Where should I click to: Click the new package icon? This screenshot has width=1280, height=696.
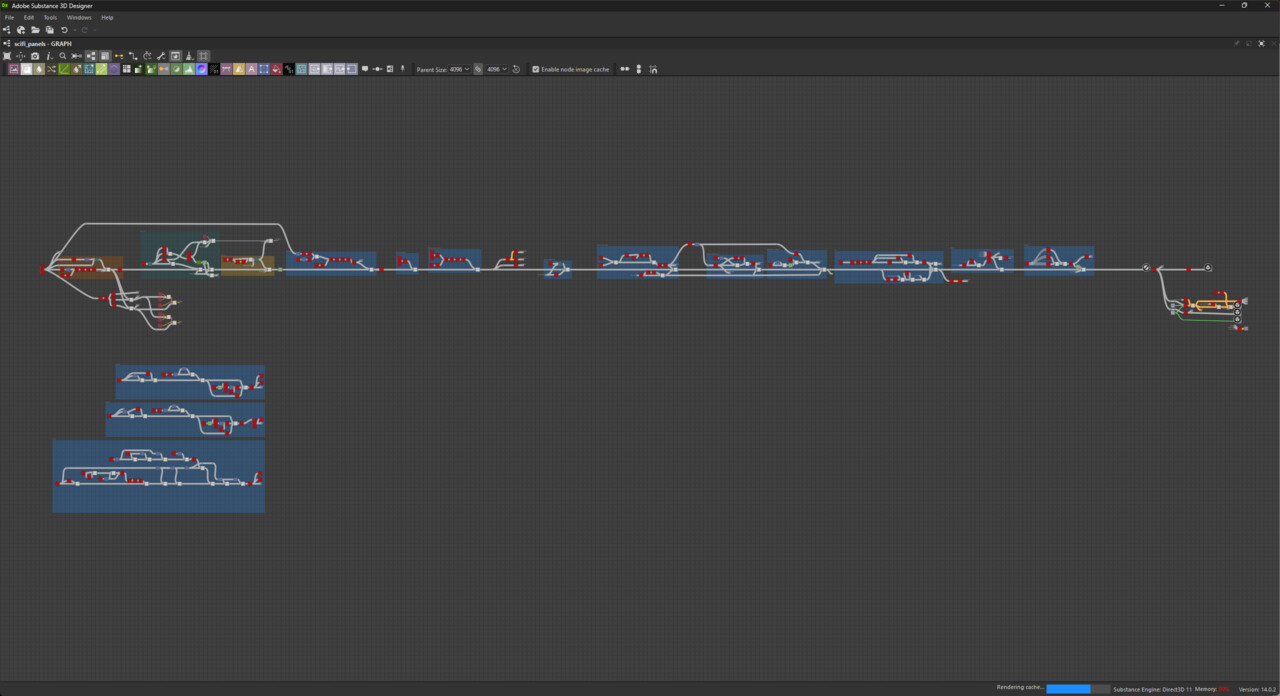tap(21, 30)
